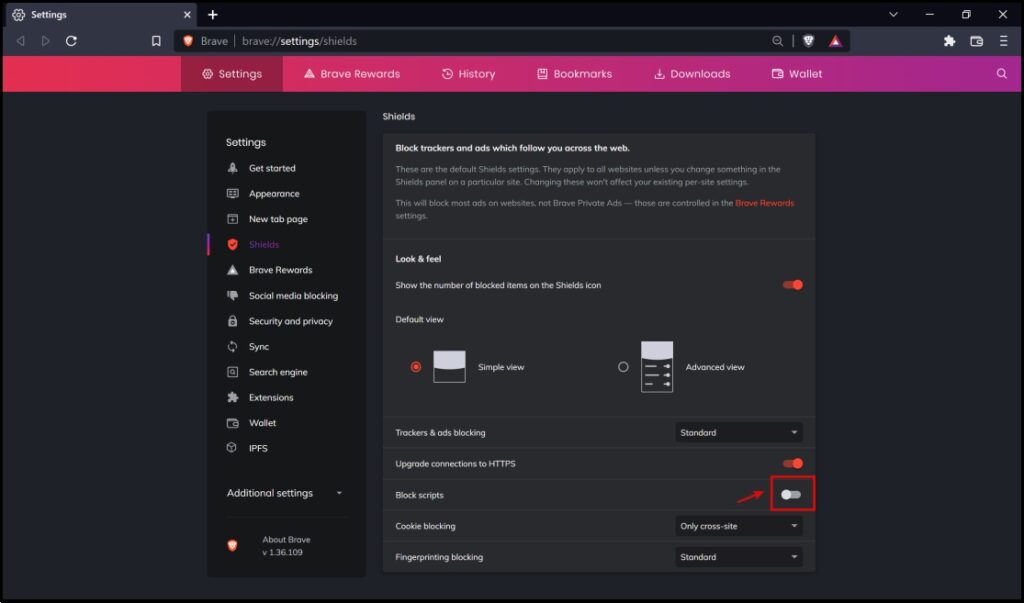Expand Additional settings
The height and width of the screenshot is (603, 1024).
(285, 493)
